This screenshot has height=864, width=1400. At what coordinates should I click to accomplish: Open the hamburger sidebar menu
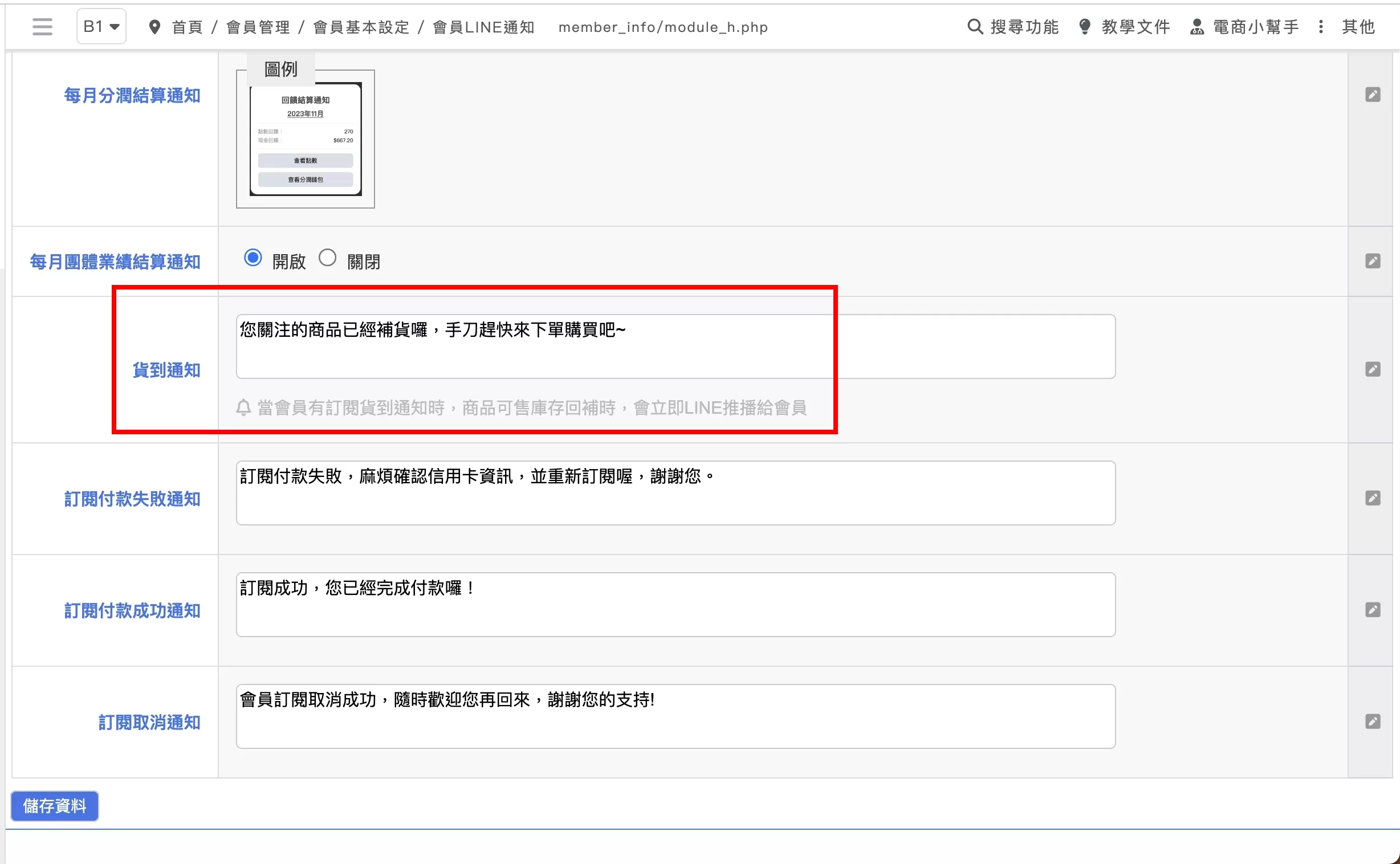42,26
